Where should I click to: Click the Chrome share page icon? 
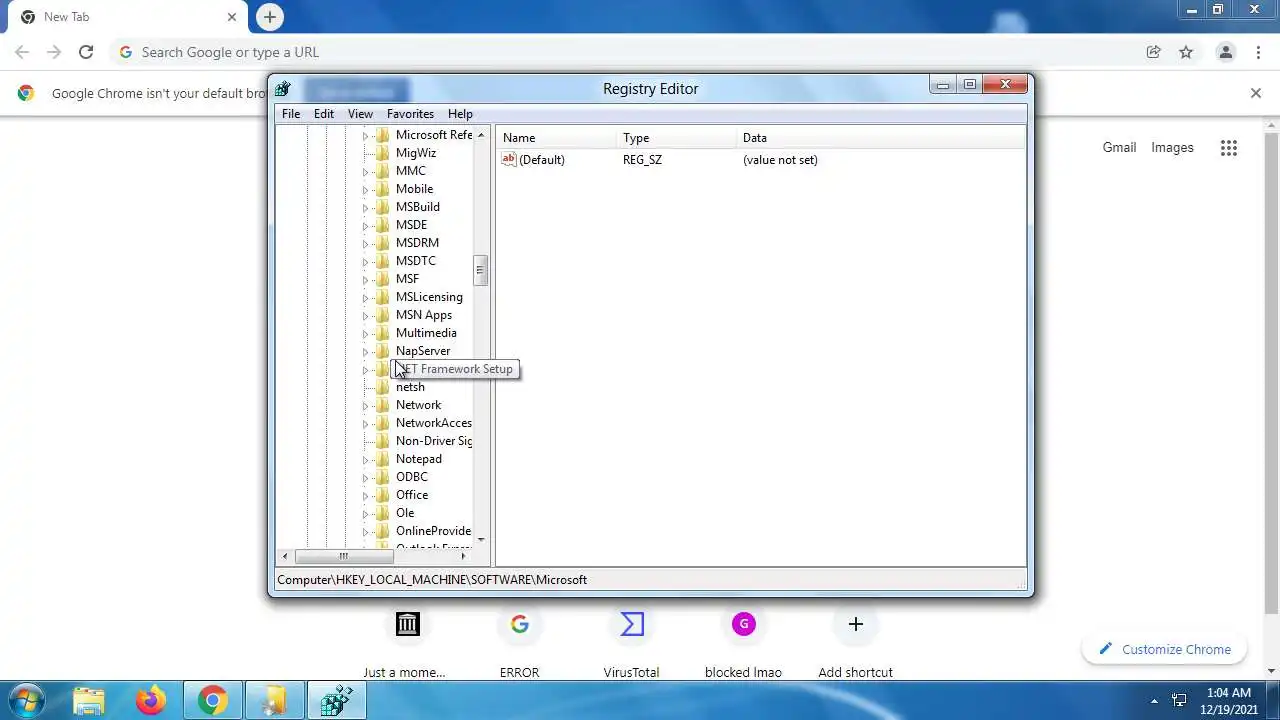(x=1153, y=52)
